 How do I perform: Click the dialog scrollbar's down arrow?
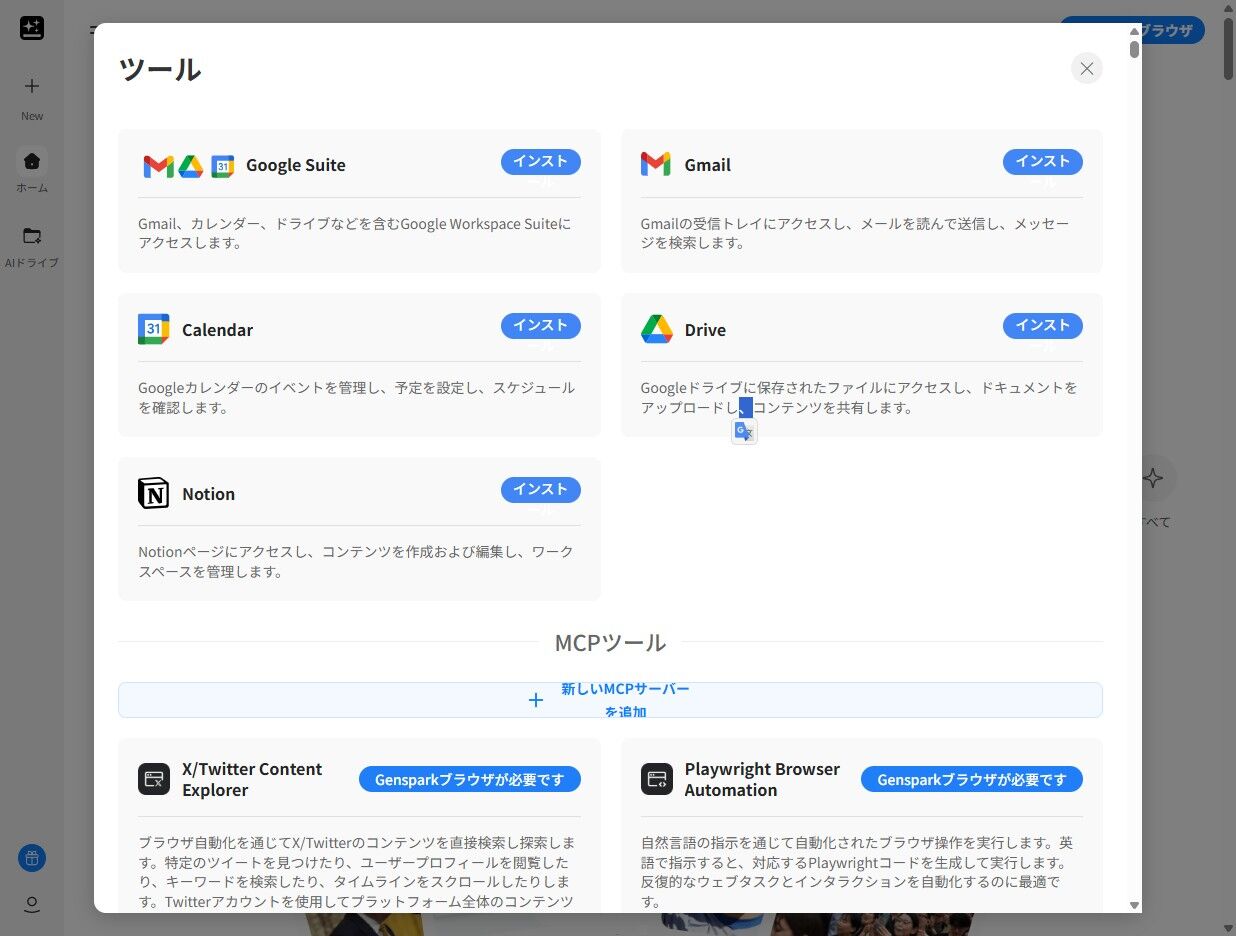click(1134, 905)
